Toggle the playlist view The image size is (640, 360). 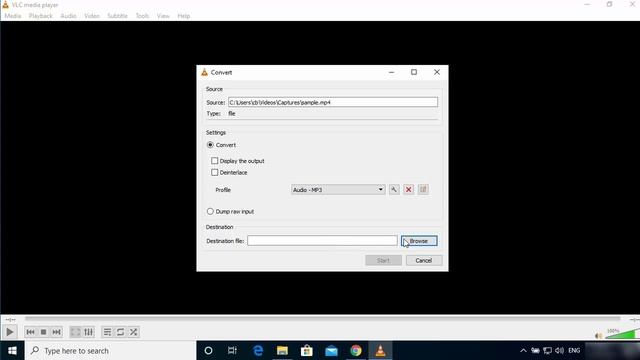tap(107, 332)
